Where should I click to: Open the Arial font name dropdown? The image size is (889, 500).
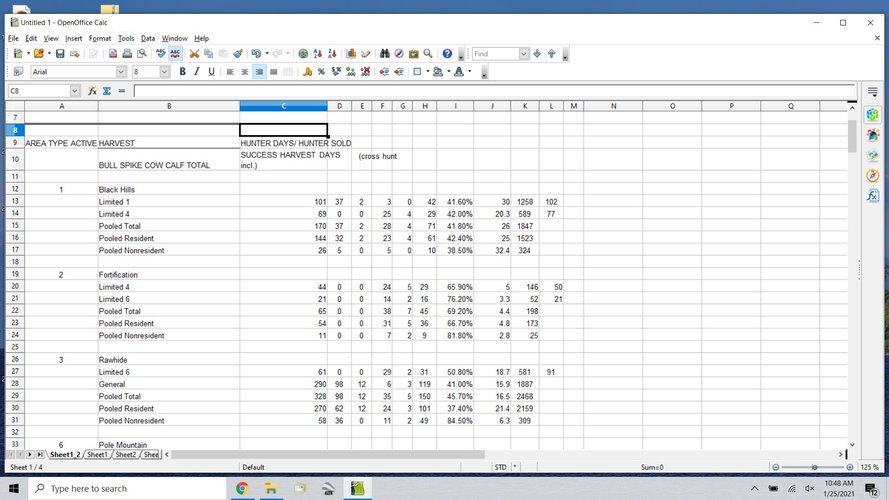(x=121, y=71)
